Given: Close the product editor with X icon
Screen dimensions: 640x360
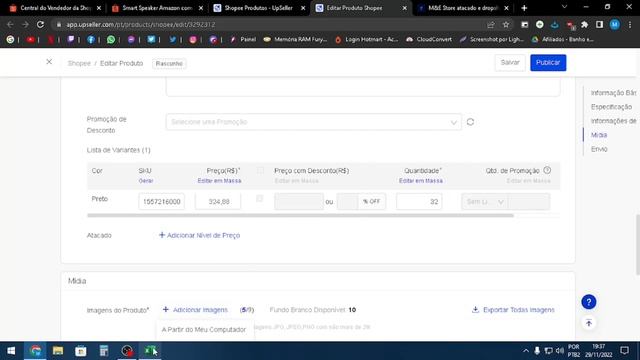Looking at the screenshot, I should coord(49,62).
